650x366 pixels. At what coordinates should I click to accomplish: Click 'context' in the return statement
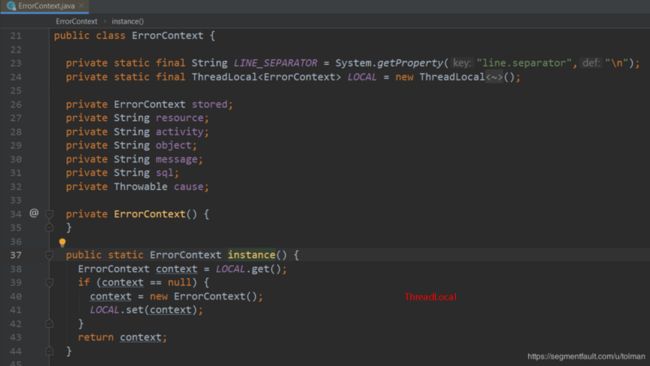point(141,337)
